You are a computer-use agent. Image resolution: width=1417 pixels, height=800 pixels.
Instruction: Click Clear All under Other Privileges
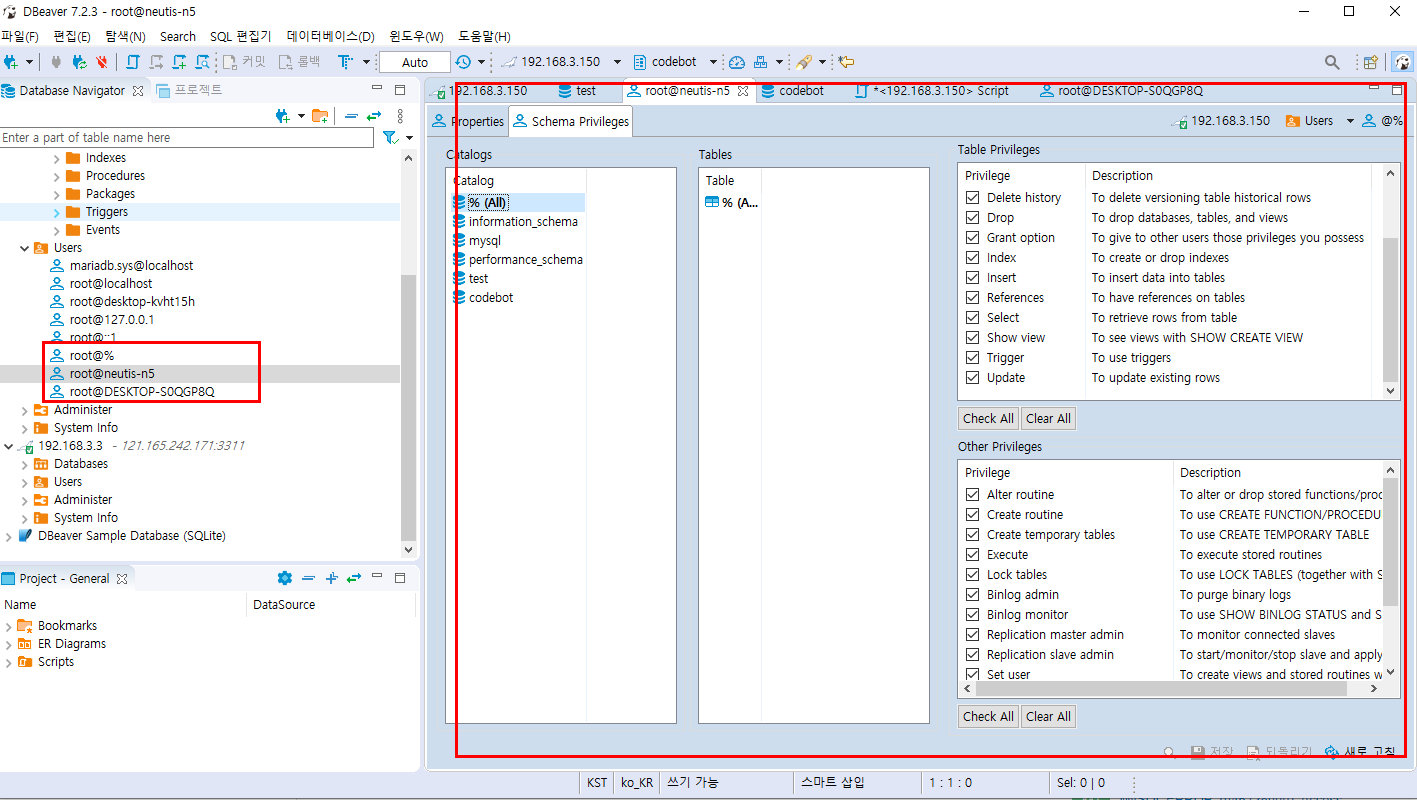pos(1048,716)
